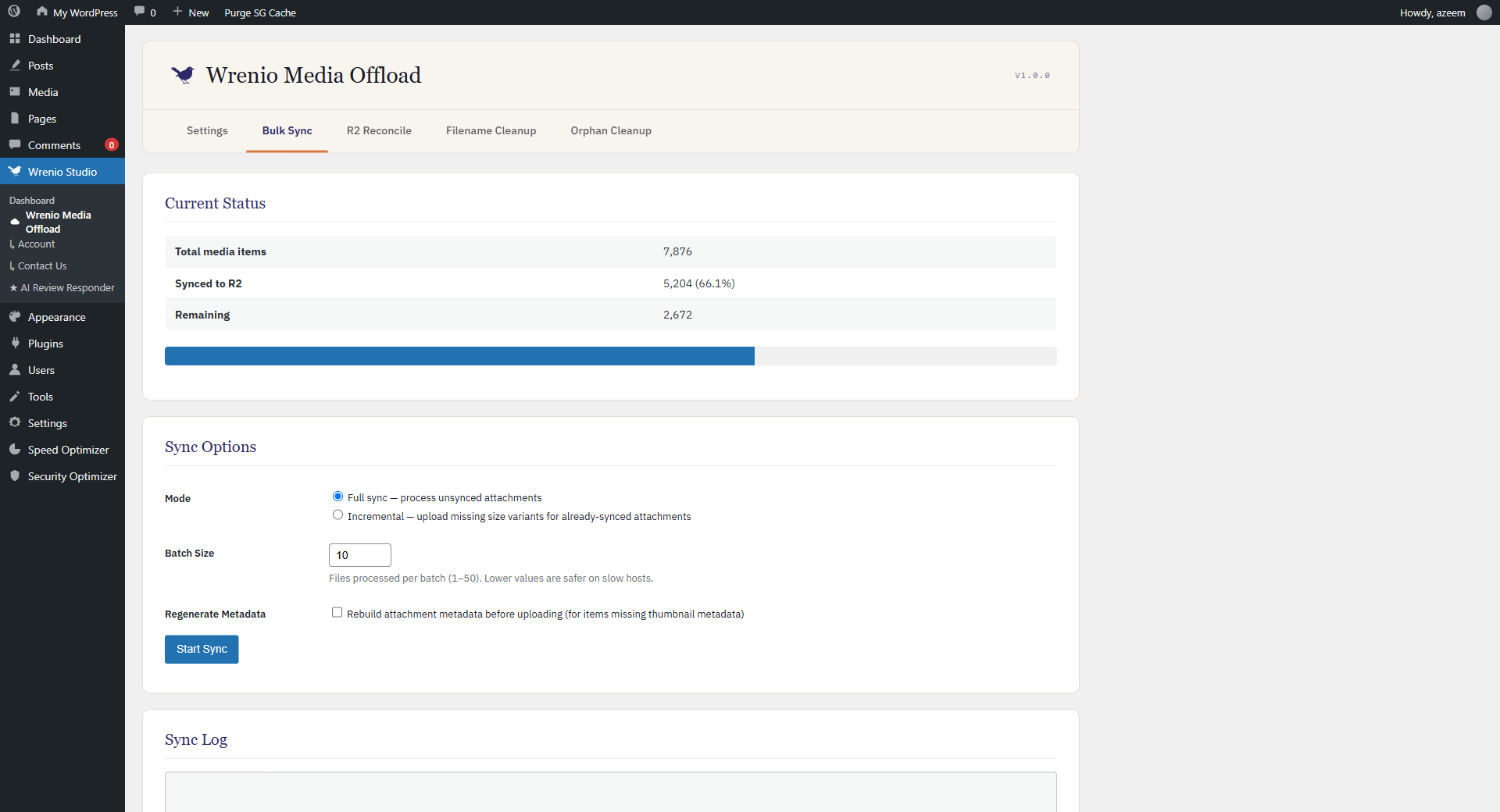Click the New plus icon in admin bar
The image size is (1500, 812).
[178, 12]
